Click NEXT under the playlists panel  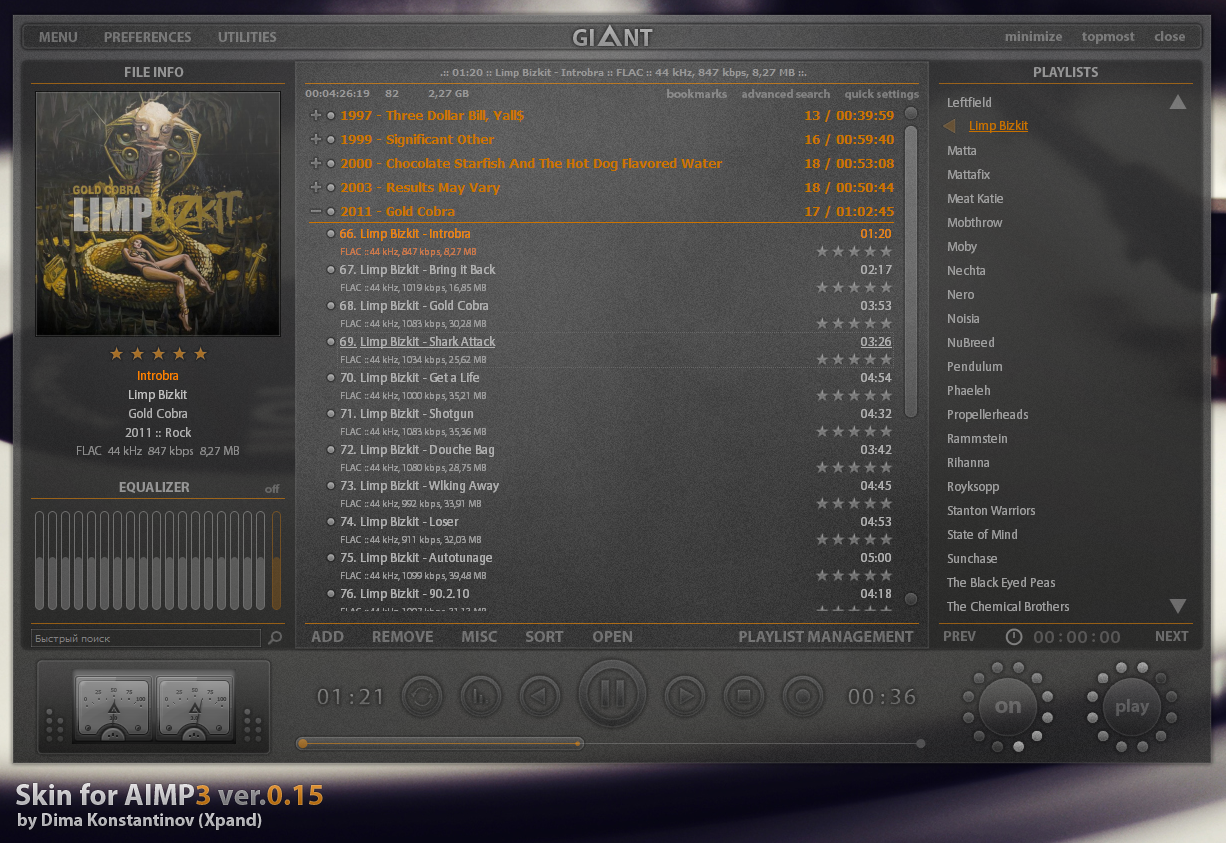tap(1172, 636)
